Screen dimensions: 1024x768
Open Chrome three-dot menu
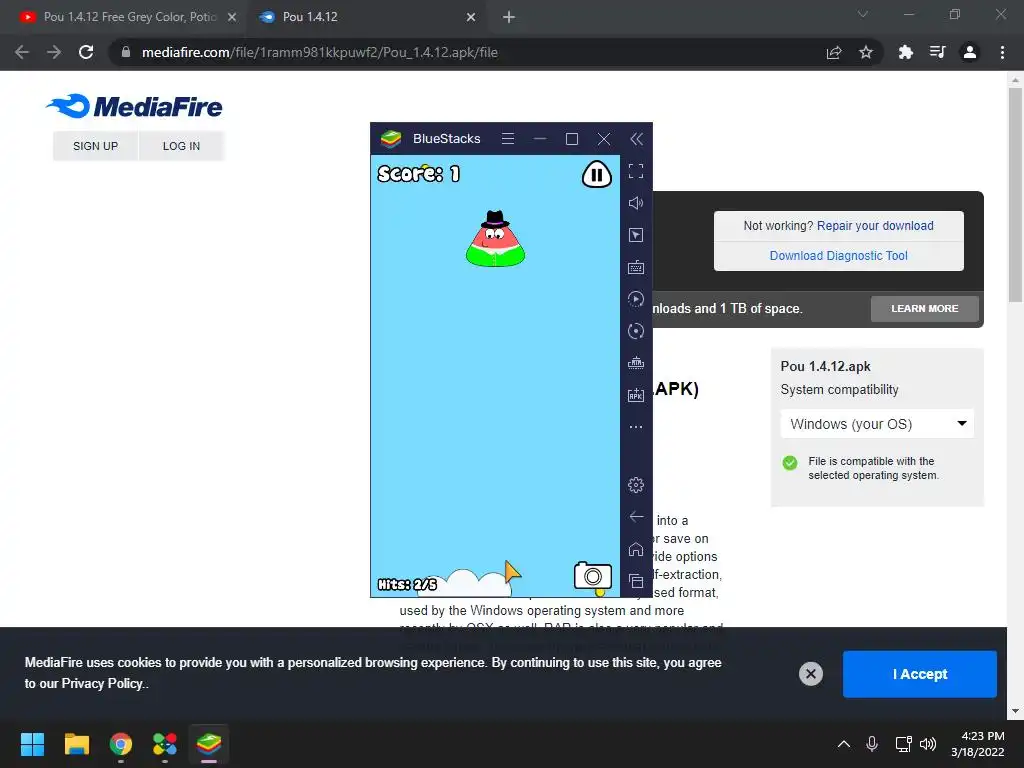click(x=1002, y=52)
